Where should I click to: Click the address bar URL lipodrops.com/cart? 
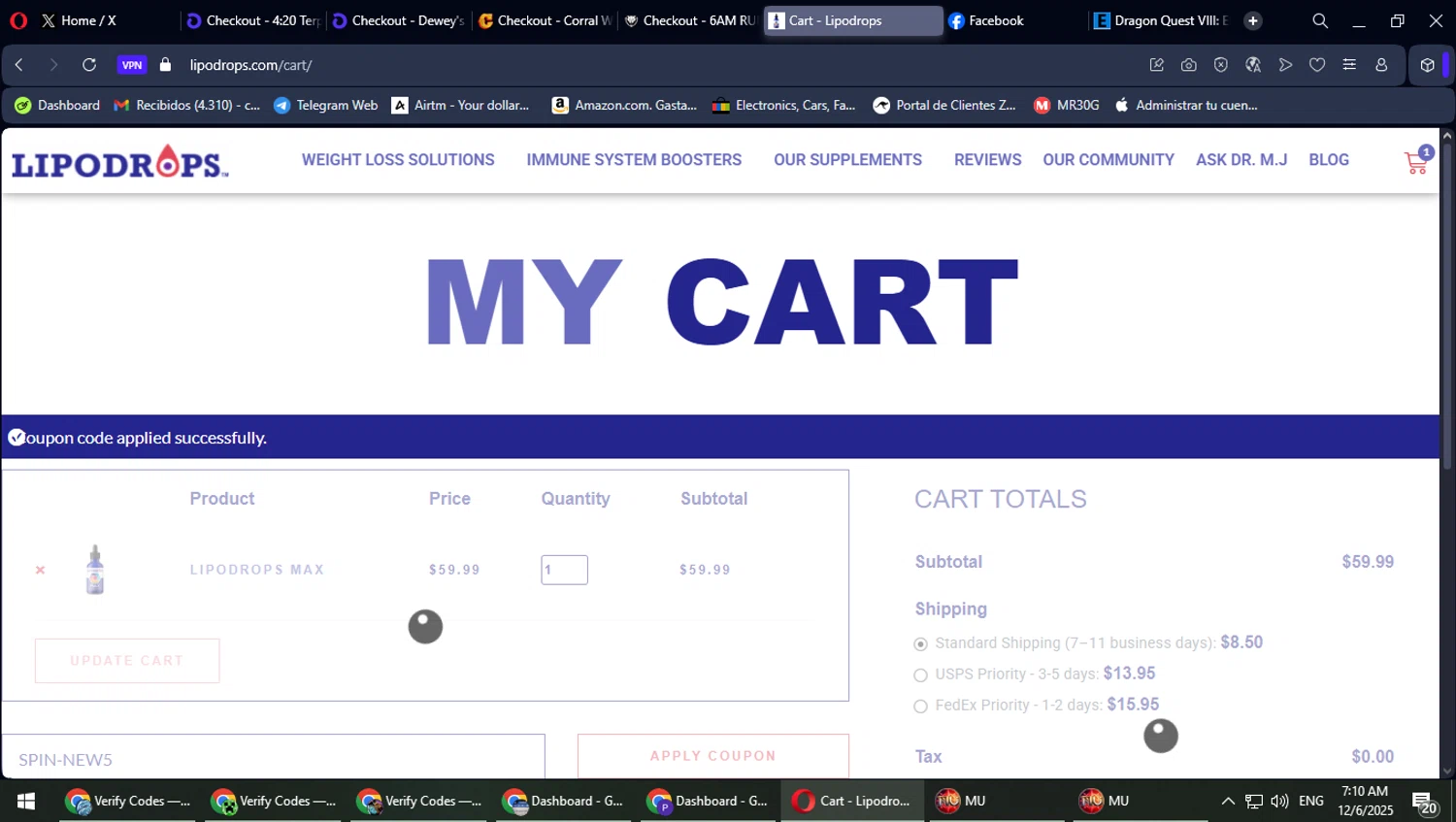coord(250,65)
